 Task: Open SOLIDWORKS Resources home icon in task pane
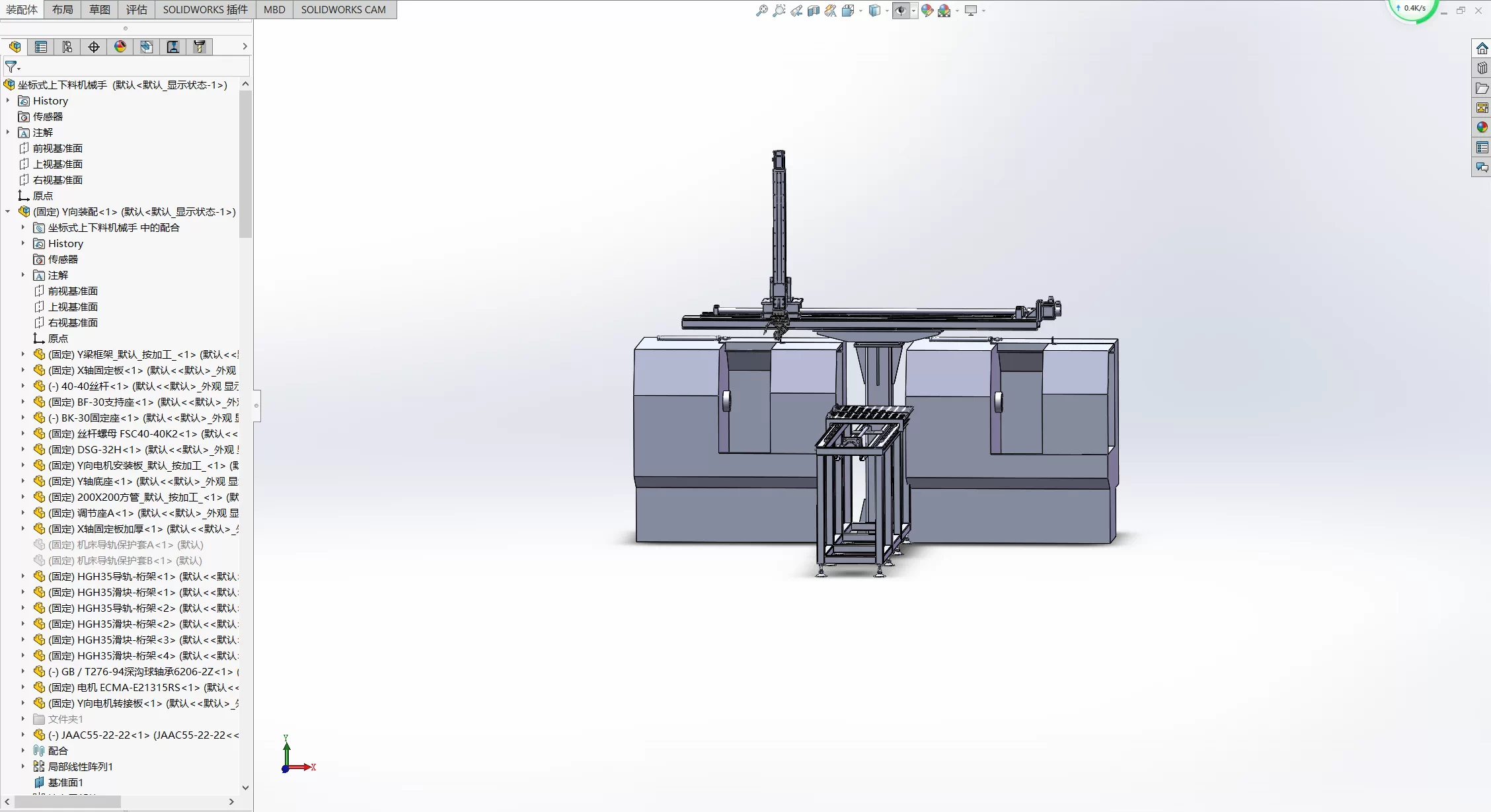(x=1482, y=49)
